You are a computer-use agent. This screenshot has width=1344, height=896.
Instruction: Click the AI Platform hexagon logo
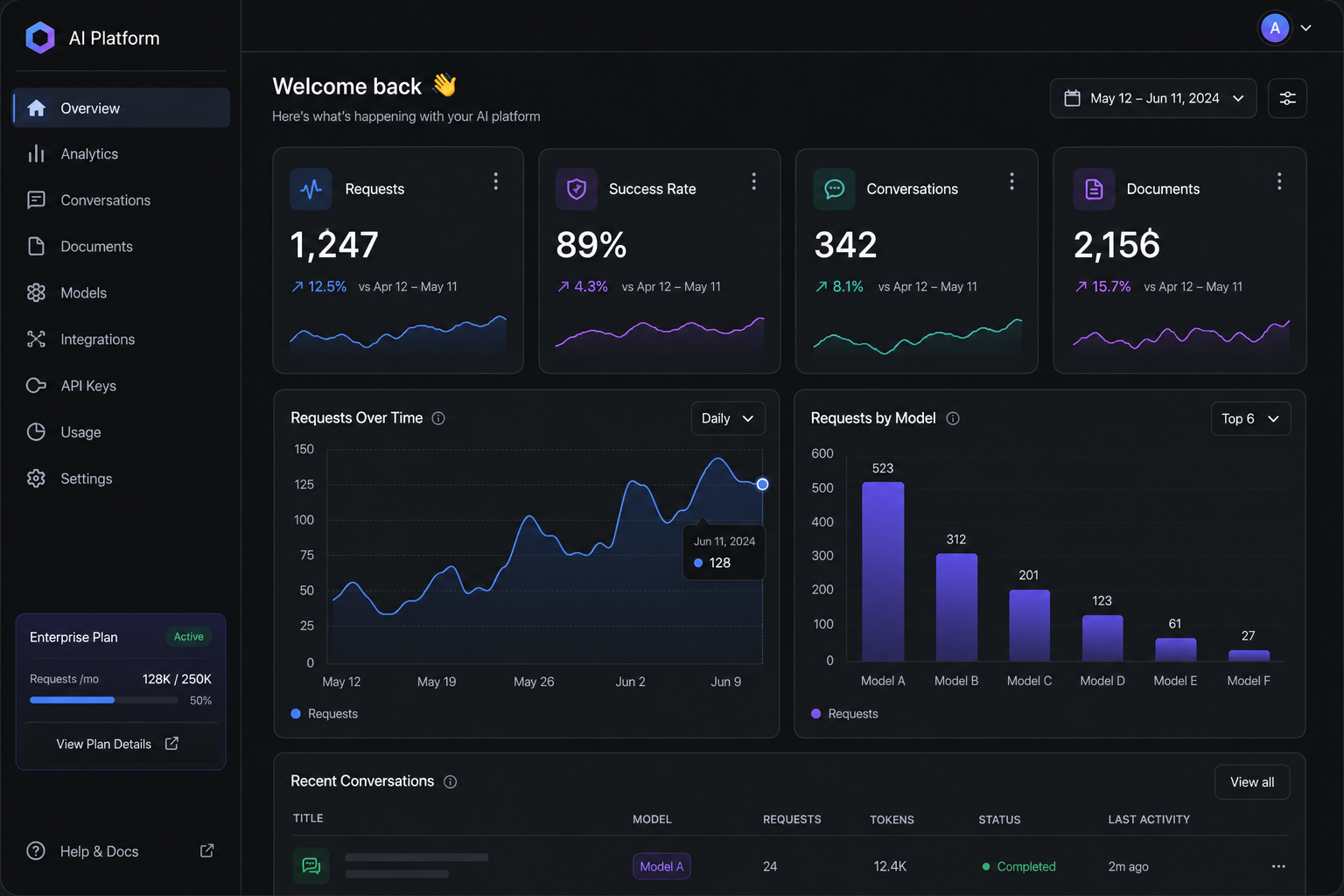pyautogui.click(x=40, y=38)
